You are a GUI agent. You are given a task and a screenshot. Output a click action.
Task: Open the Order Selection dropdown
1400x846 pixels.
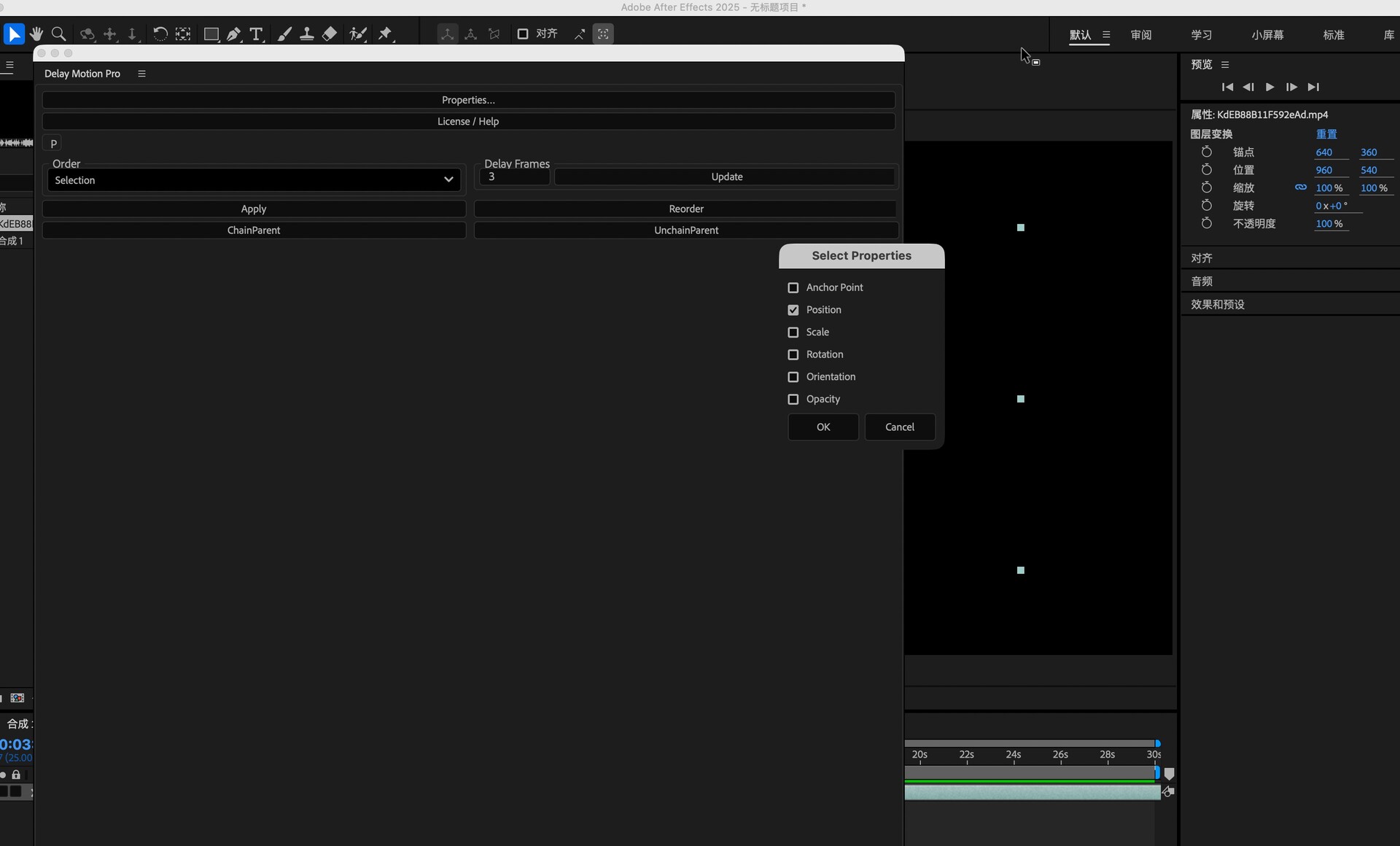(253, 180)
